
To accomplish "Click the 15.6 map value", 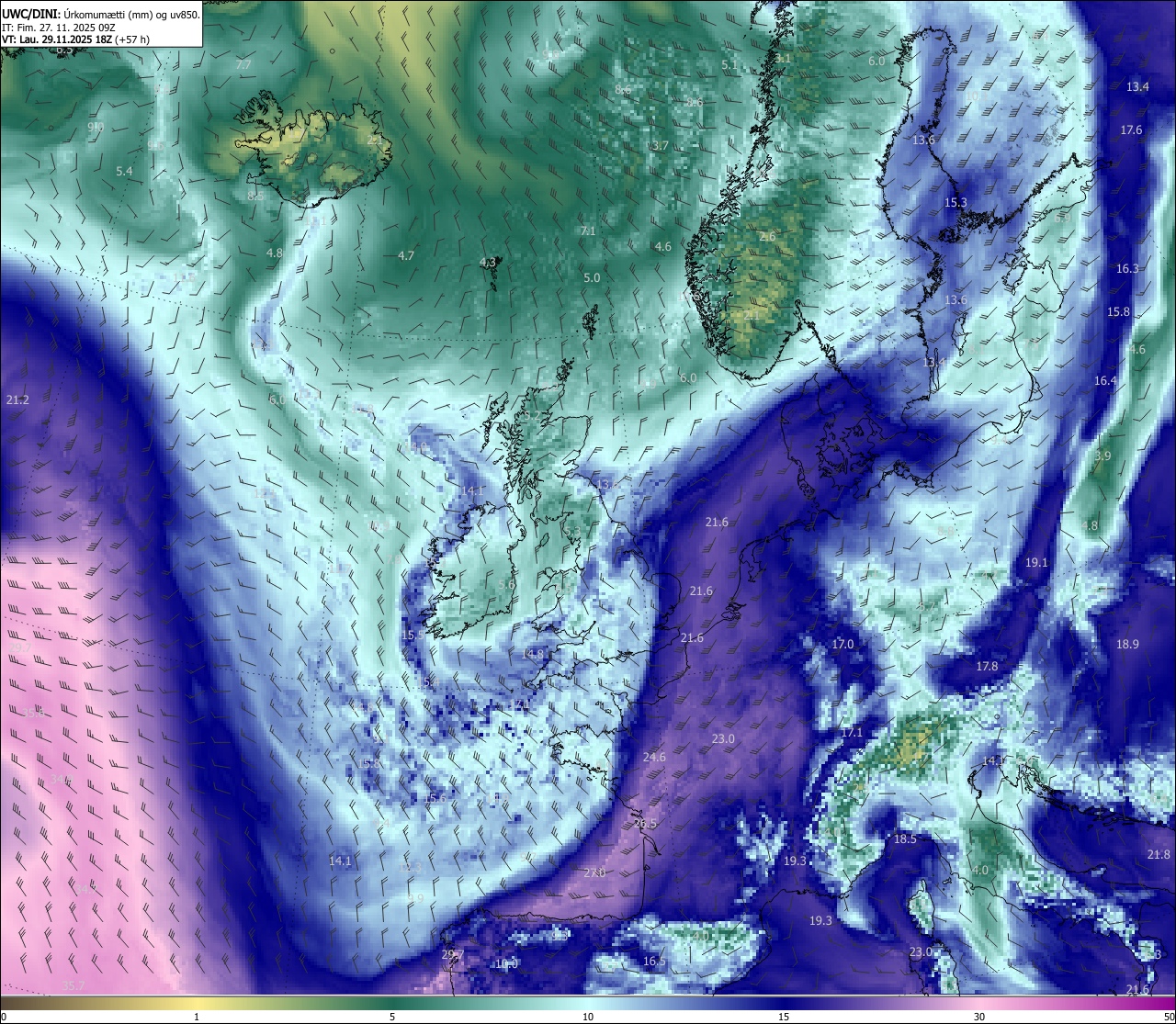I will tap(435, 799).
